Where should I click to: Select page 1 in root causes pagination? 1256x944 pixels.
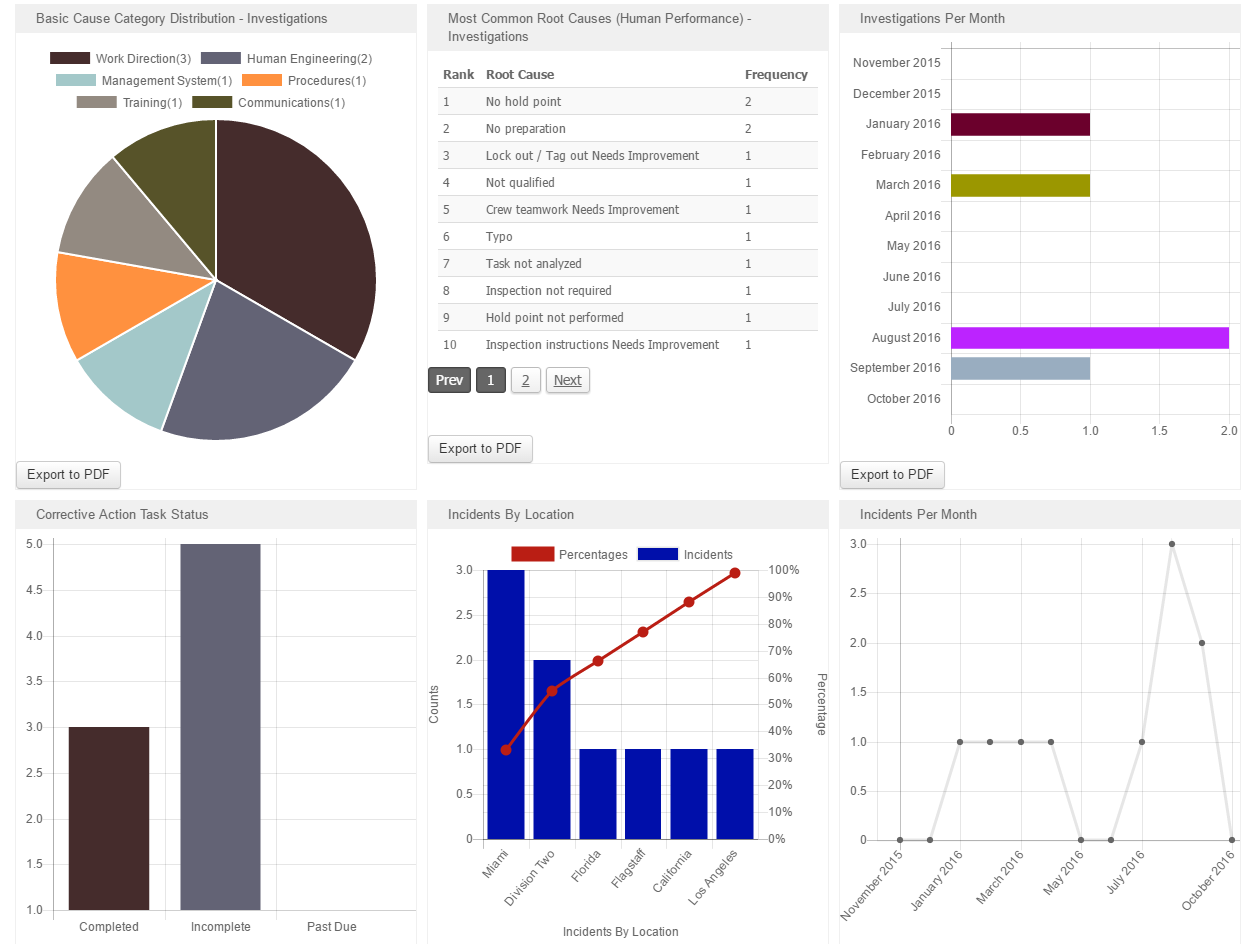(490, 380)
